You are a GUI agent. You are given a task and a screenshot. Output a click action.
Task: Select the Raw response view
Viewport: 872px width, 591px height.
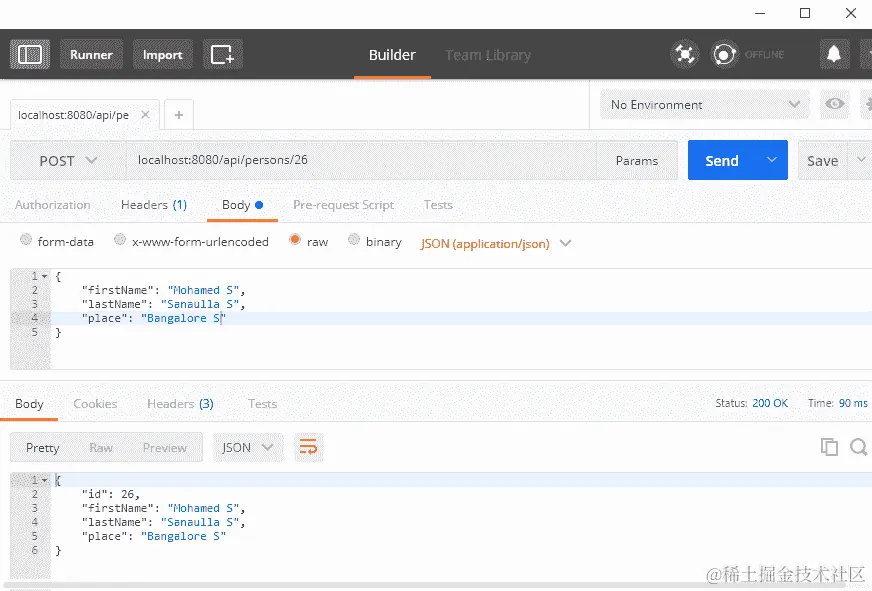[x=101, y=448]
